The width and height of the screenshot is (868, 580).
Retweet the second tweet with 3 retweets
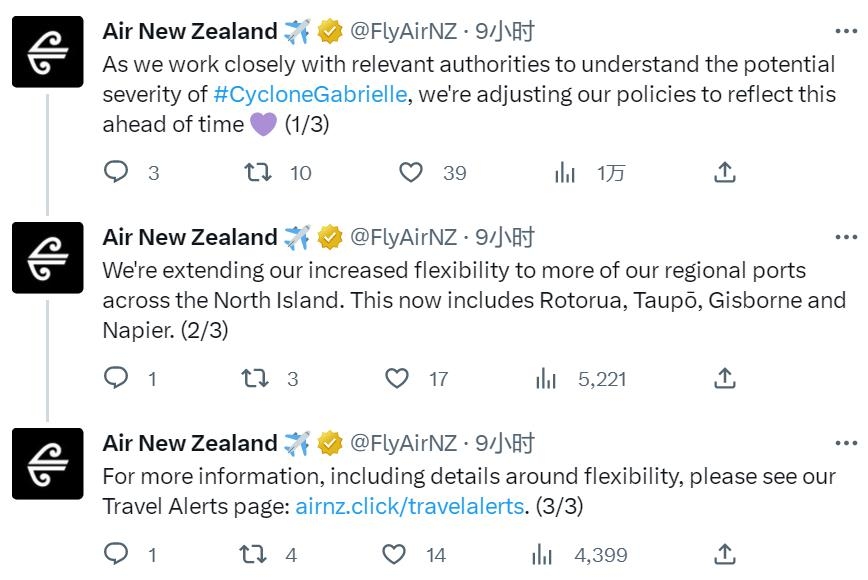click(255, 378)
